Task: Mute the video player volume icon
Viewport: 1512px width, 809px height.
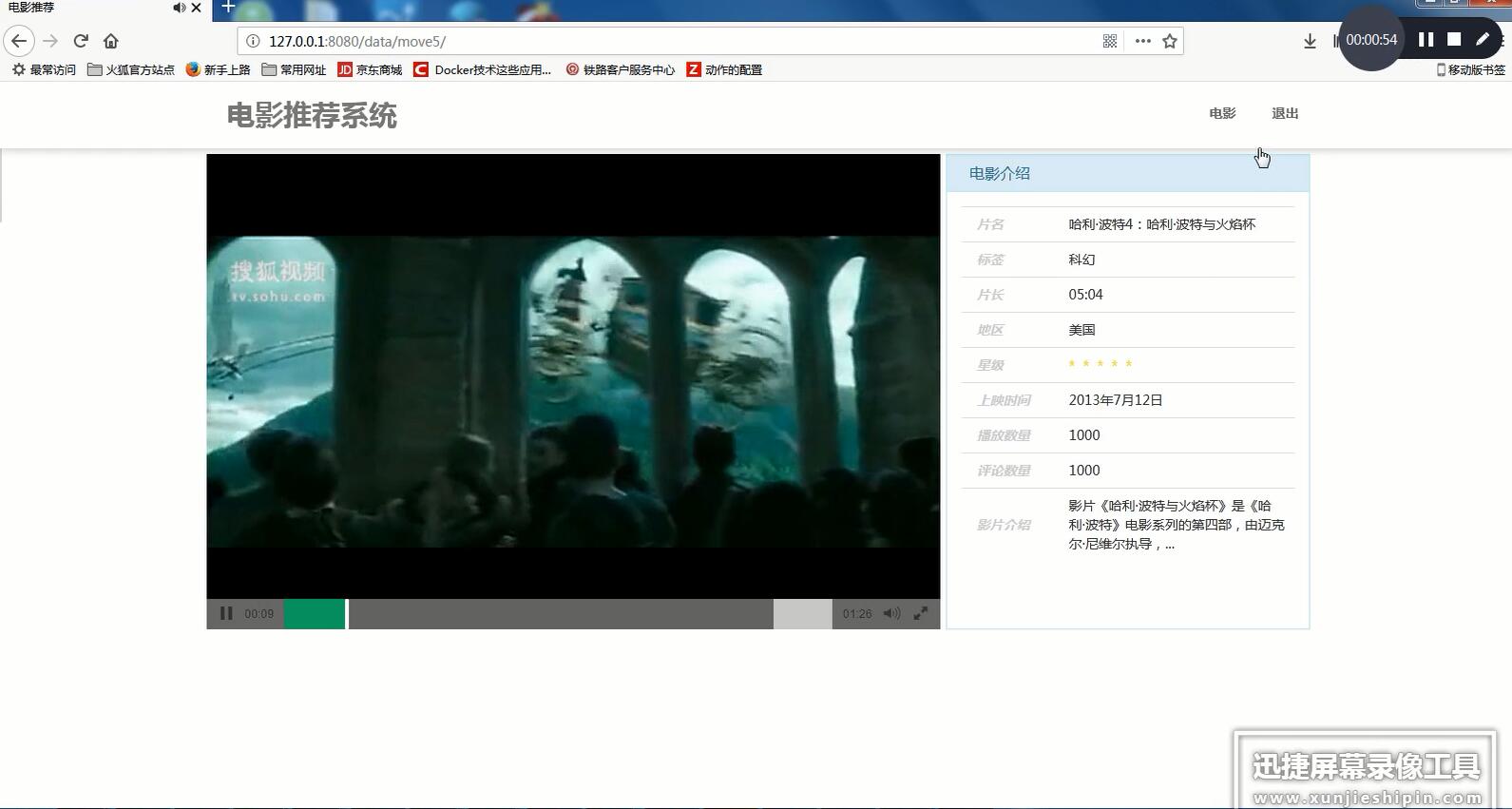Action: (x=891, y=613)
